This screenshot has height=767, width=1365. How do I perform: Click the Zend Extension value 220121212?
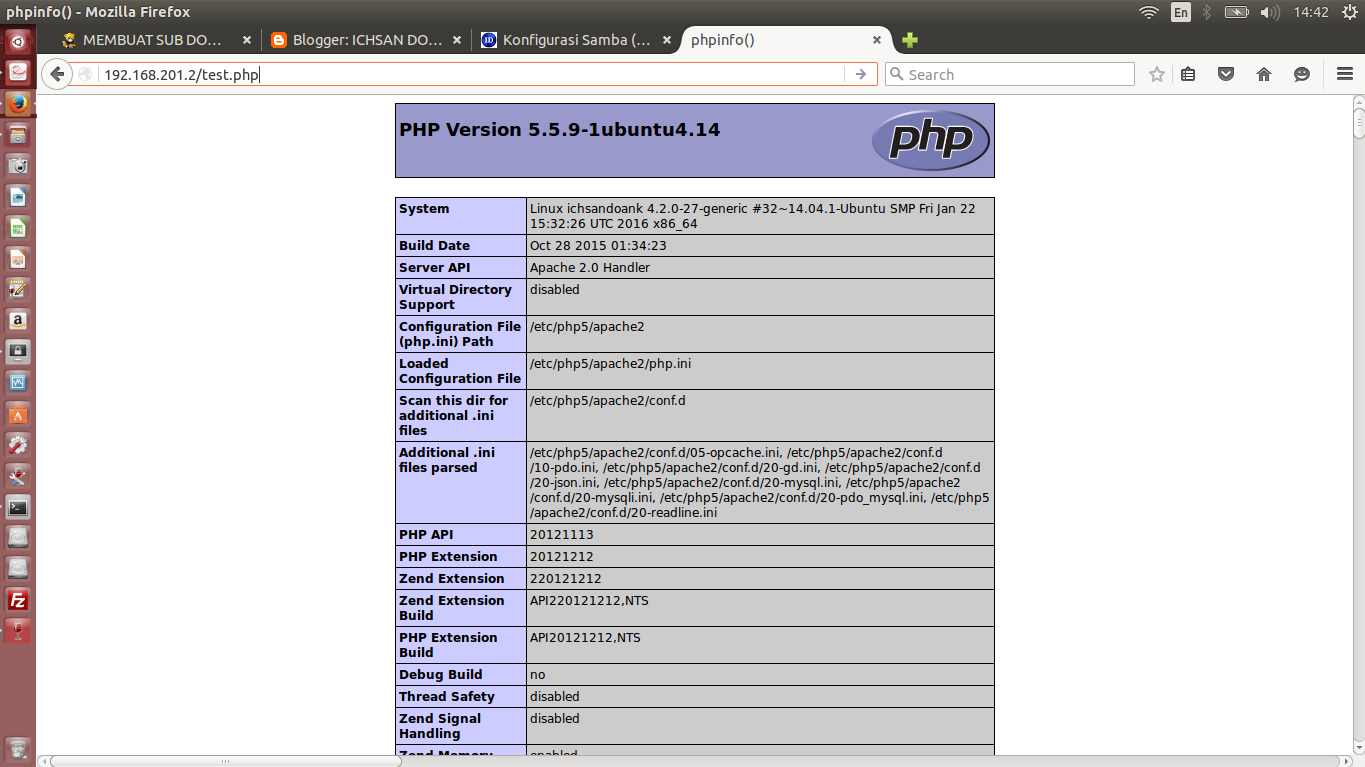(566, 578)
